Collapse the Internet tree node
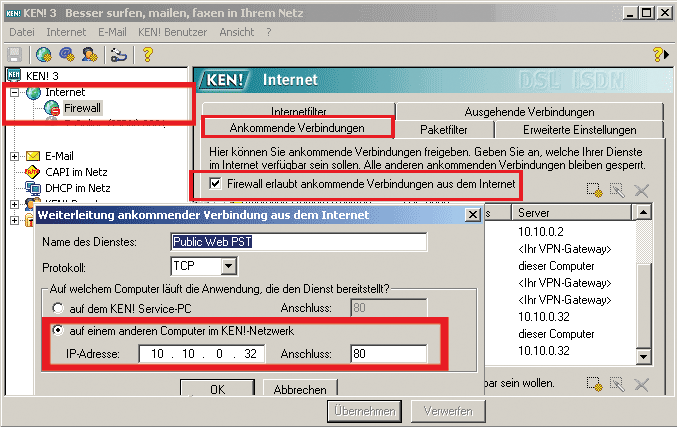 [15, 93]
